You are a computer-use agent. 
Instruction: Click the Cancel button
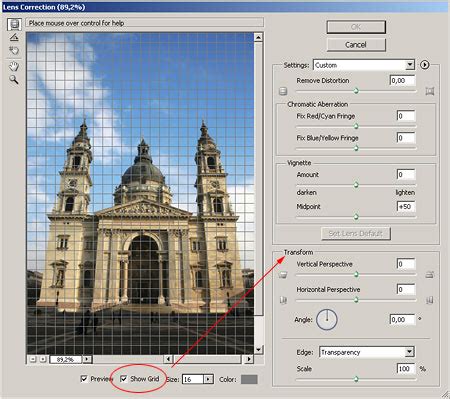pos(356,45)
